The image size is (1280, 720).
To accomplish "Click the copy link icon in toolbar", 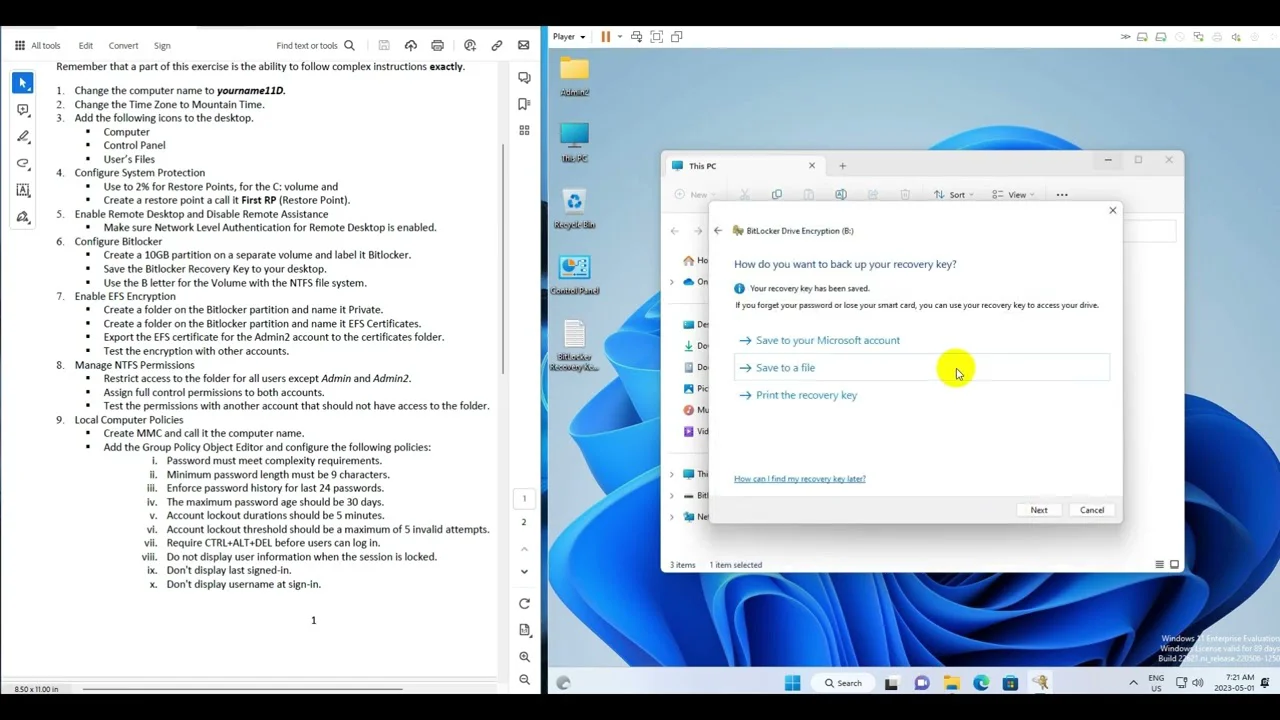I will coord(496,45).
